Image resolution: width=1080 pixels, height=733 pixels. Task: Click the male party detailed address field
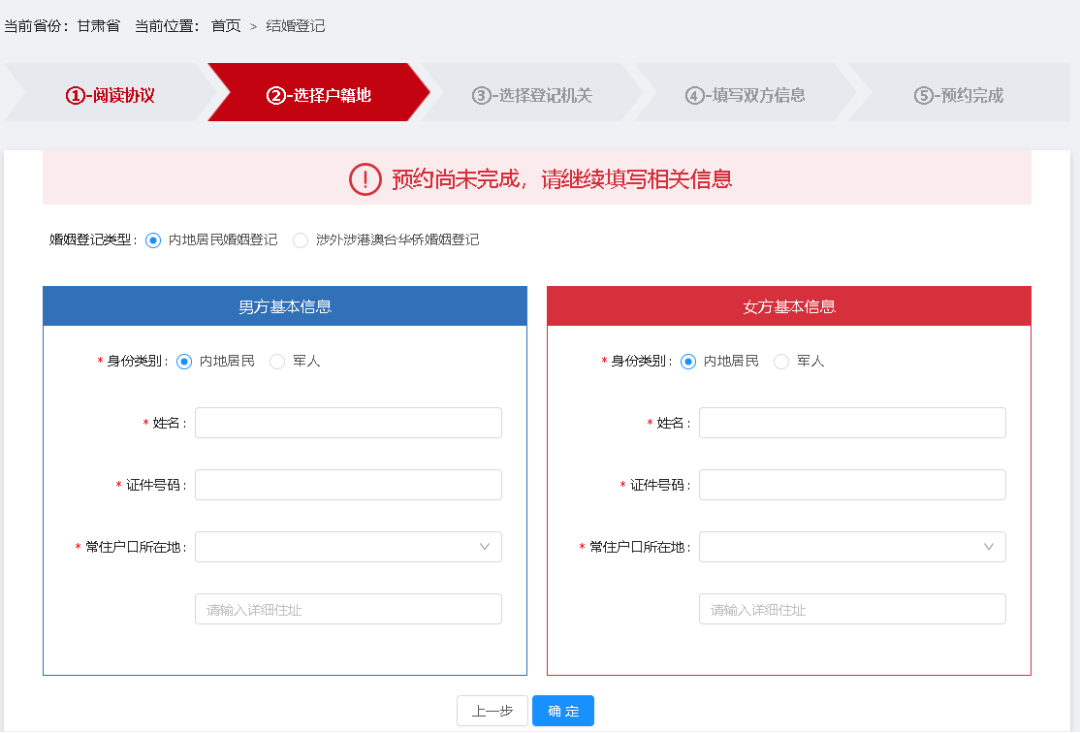(348, 609)
